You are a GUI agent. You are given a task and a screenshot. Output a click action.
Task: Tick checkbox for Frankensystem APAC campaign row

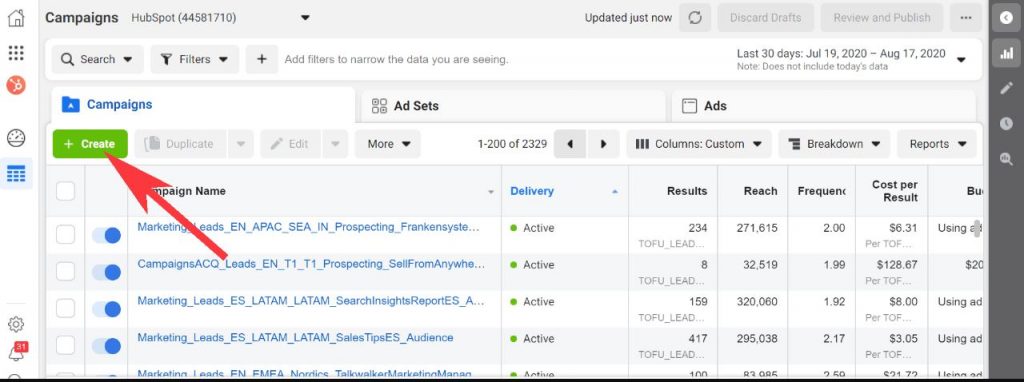coord(65,234)
